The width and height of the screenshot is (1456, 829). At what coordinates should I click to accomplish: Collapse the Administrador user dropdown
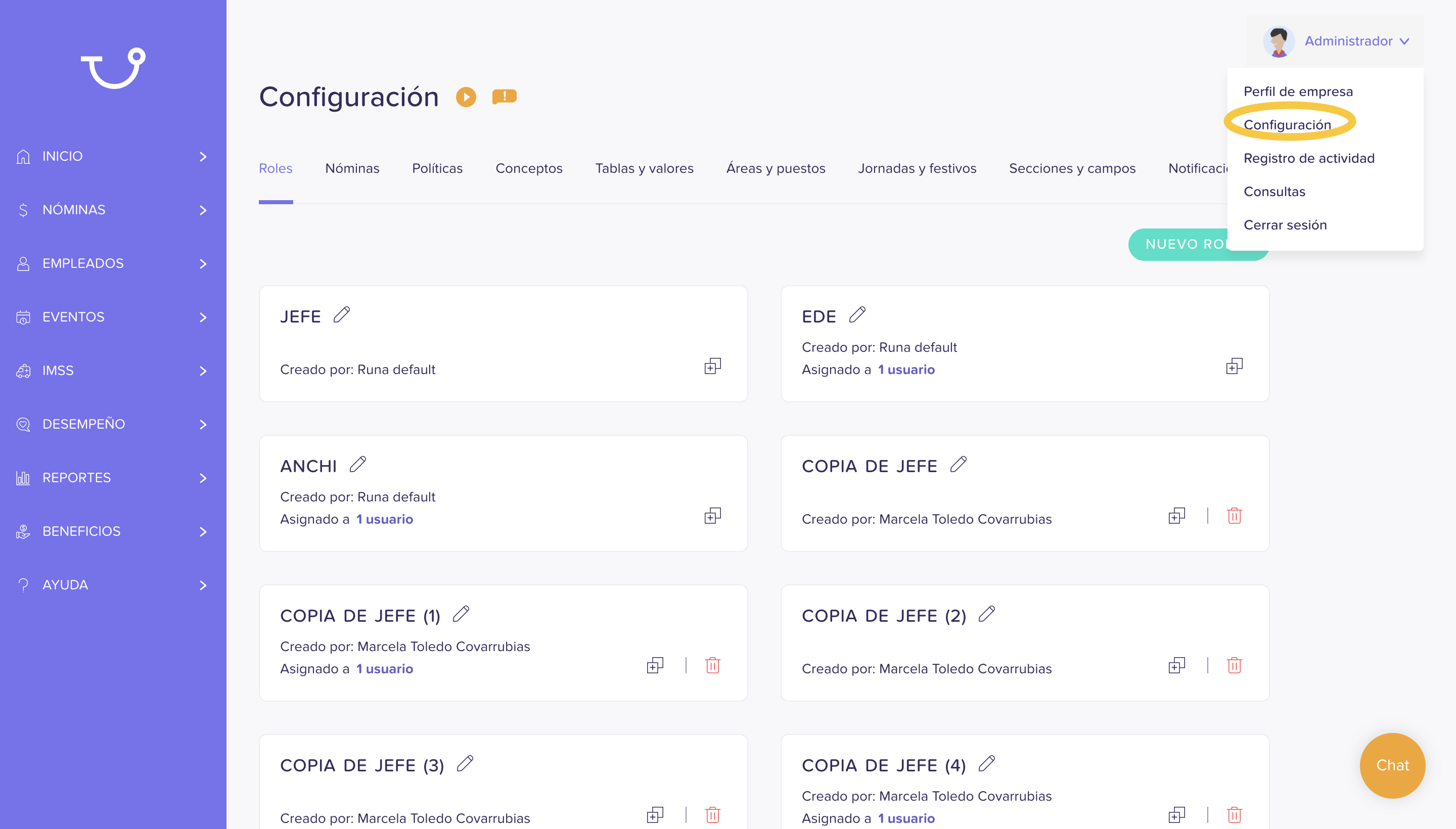click(1335, 41)
